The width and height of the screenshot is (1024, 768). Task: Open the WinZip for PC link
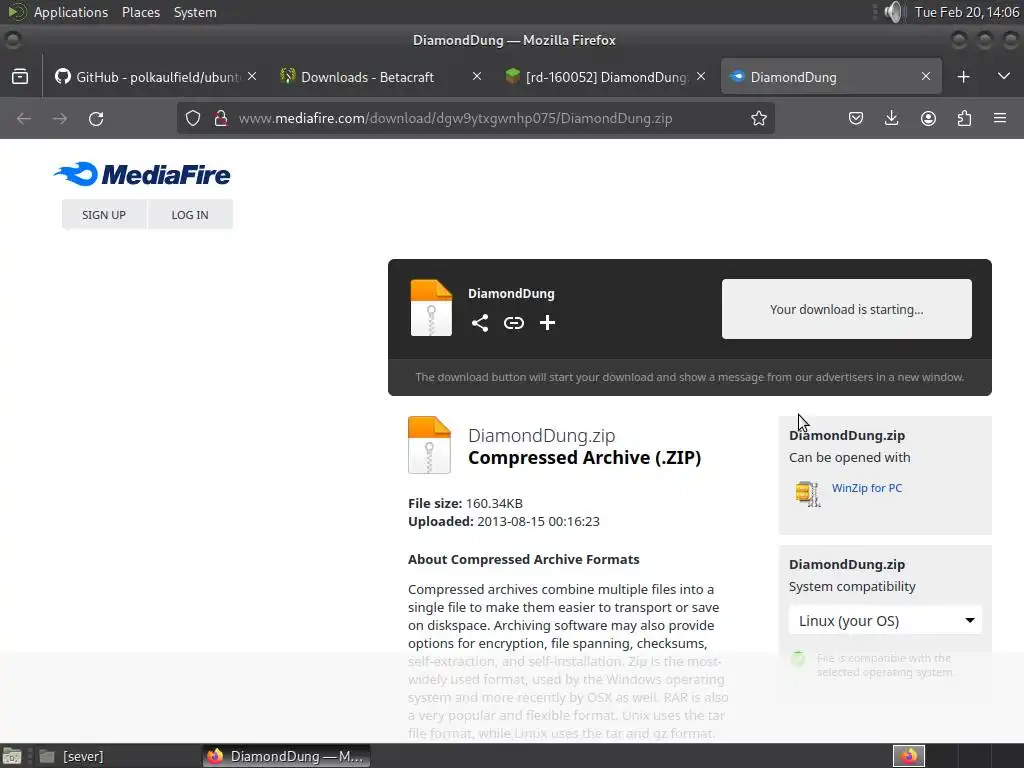[867, 488]
